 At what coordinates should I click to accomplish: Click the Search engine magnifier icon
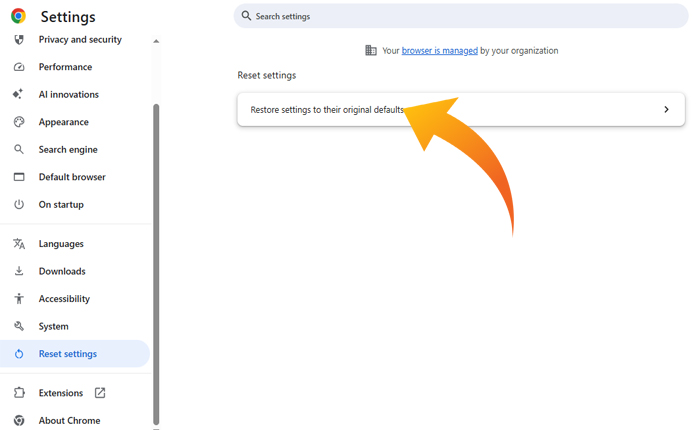pyautogui.click(x=18, y=150)
